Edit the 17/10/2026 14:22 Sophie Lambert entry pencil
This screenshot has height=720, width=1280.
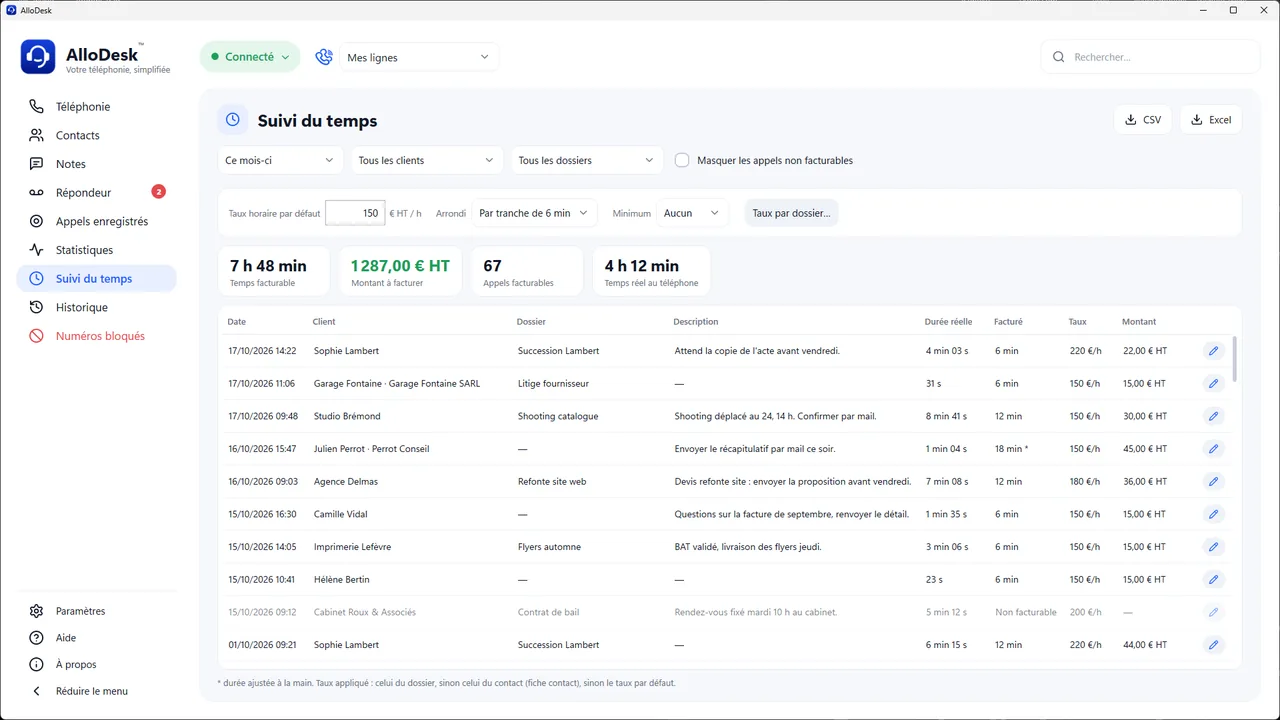click(x=1213, y=351)
